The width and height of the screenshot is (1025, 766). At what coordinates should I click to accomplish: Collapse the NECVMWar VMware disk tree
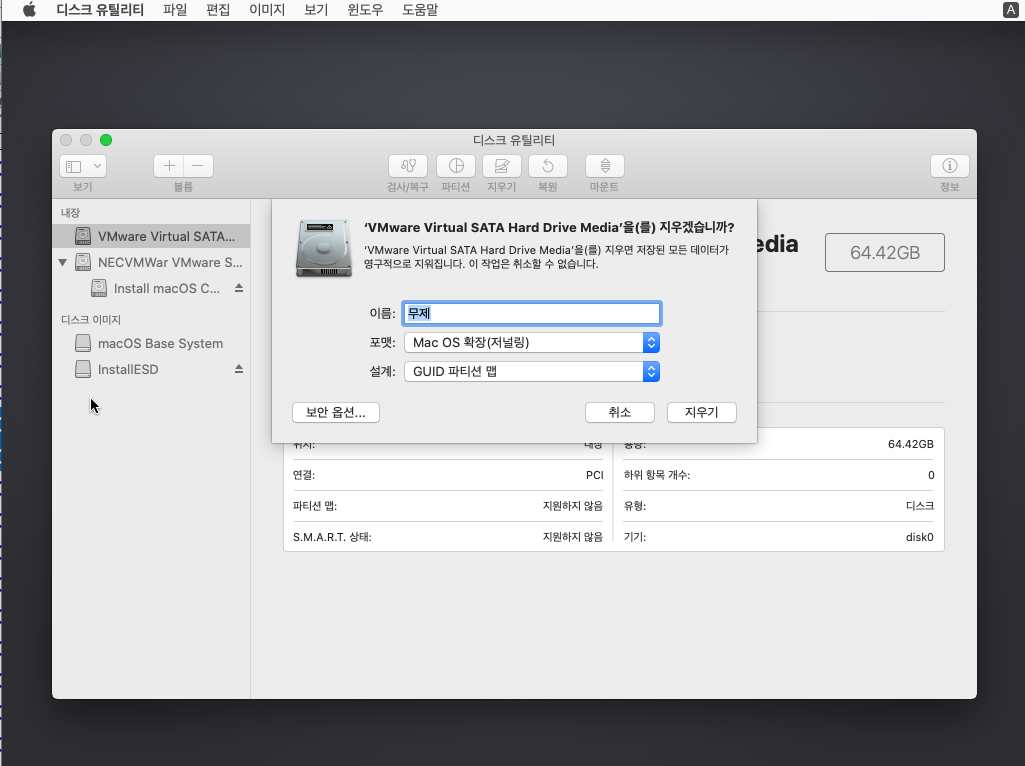(63, 263)
